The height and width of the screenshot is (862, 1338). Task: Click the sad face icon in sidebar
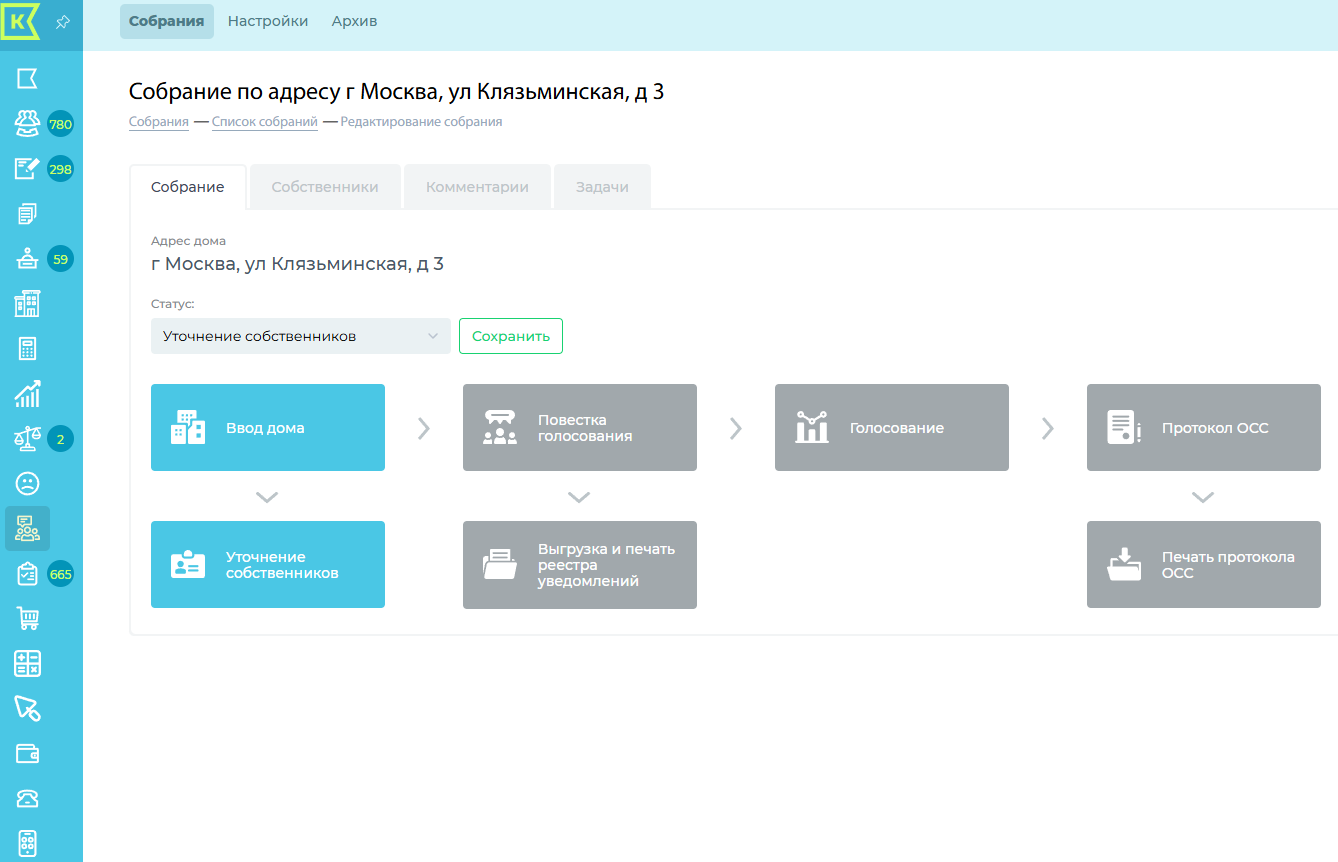tap(27, 484)
